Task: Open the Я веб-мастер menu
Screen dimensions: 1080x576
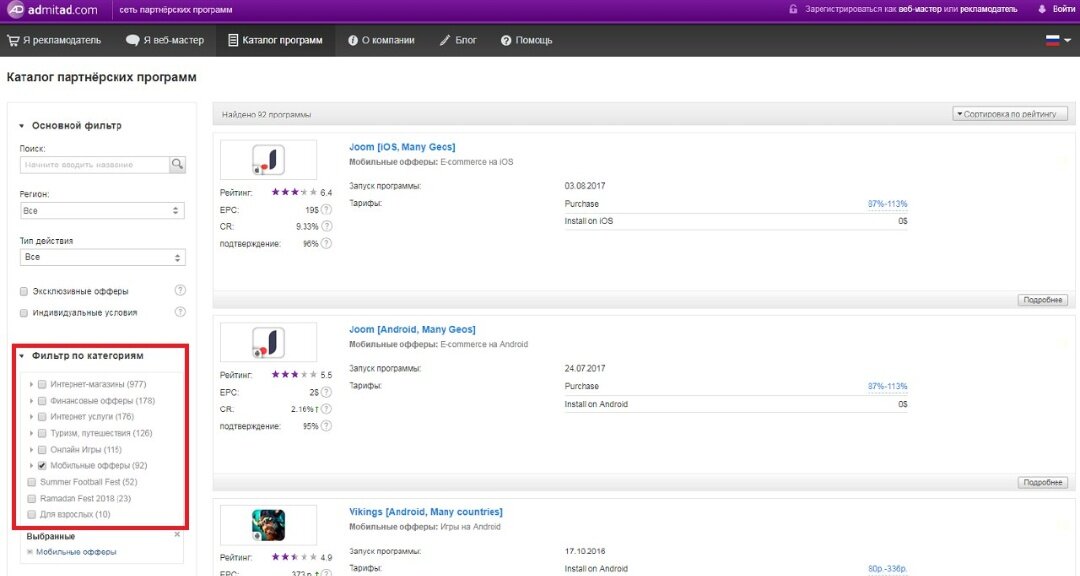Action: tap(165, 40)
